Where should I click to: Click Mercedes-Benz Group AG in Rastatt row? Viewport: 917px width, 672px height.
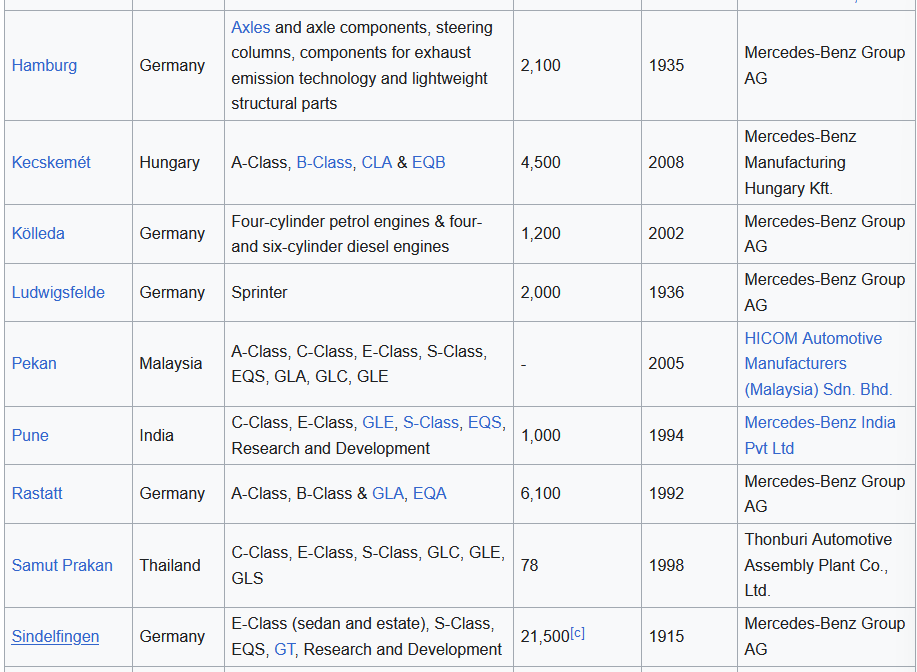click(825, 494)
